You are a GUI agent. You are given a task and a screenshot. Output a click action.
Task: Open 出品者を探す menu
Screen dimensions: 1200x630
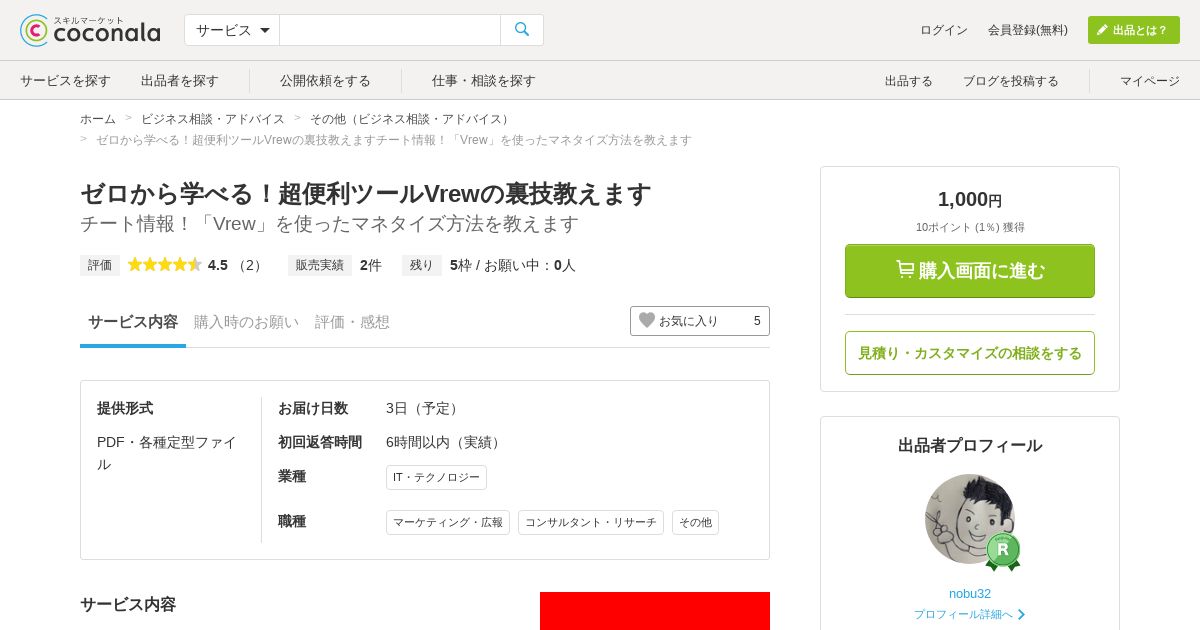click(180, 80)
